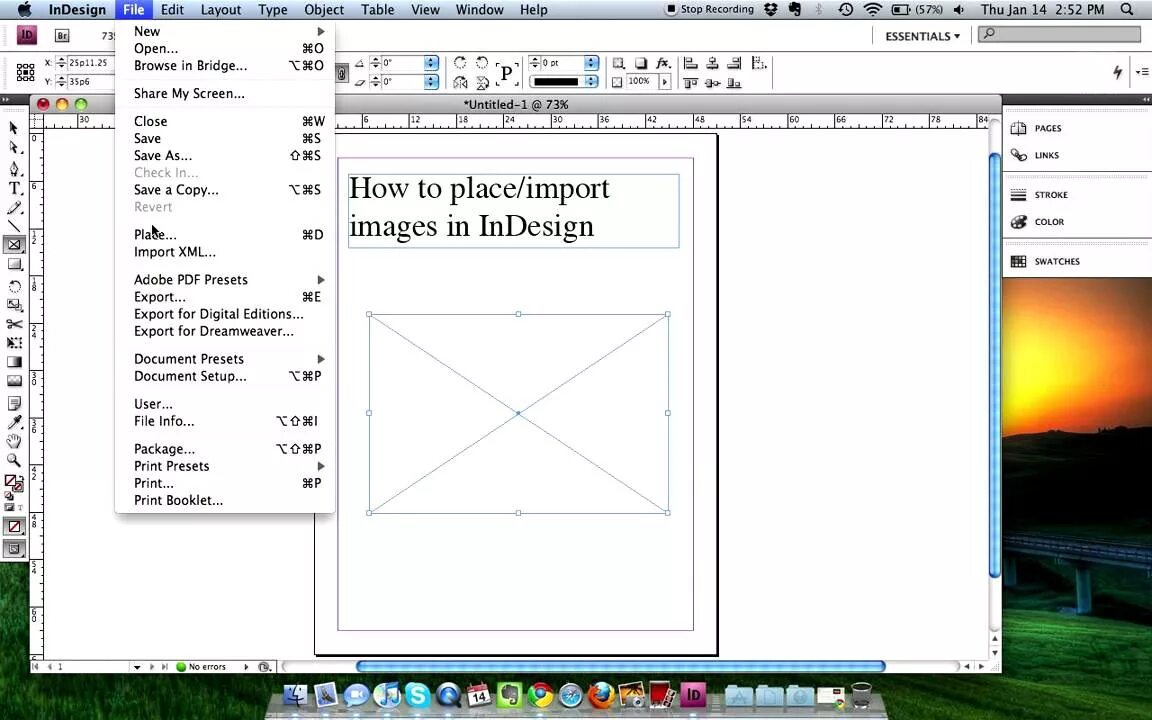
Task: Click the Rotate 90° counter-clockwise icon
Action: coord(482,63)
